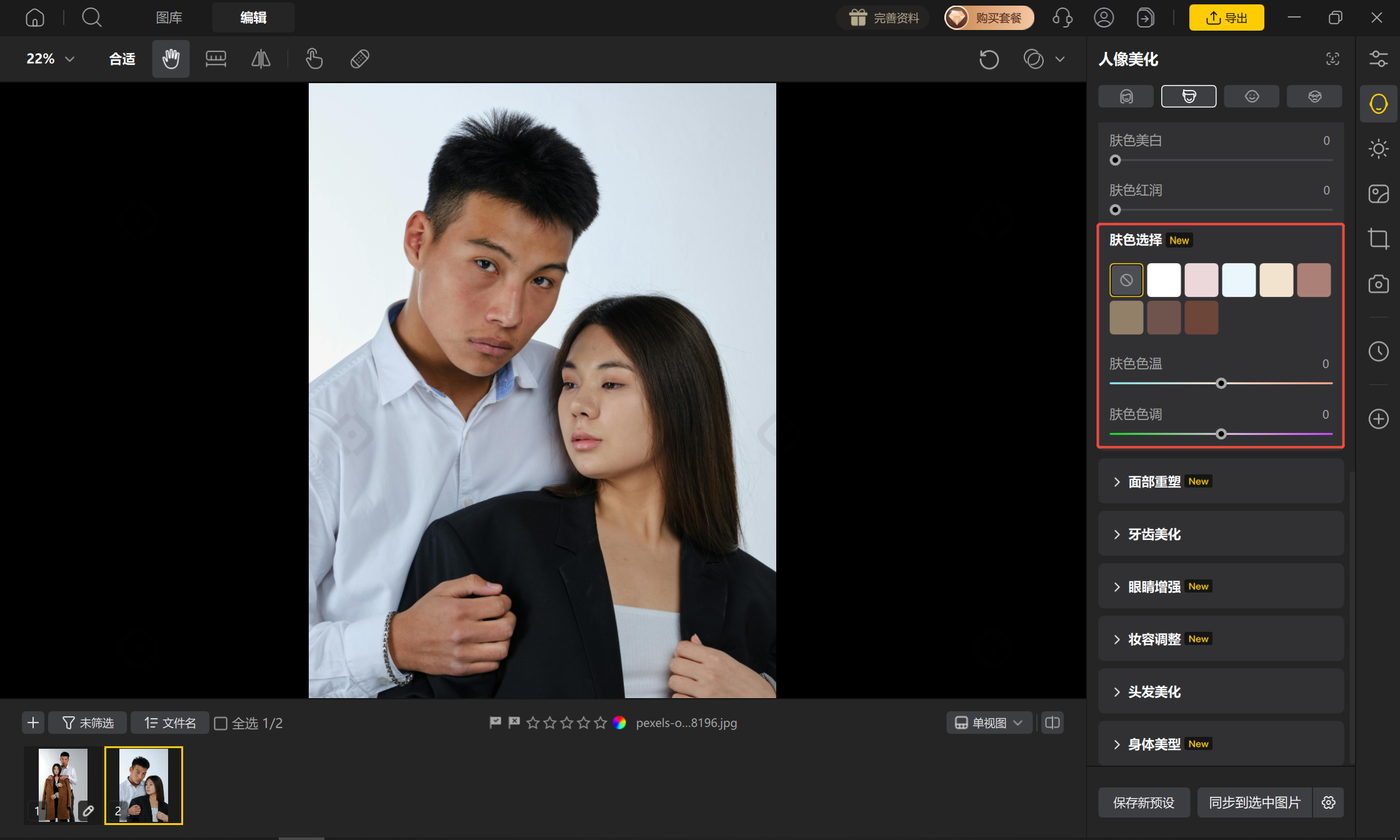Expand the 面部重塑 section
1400x840 pixels.
point(1221,481)
